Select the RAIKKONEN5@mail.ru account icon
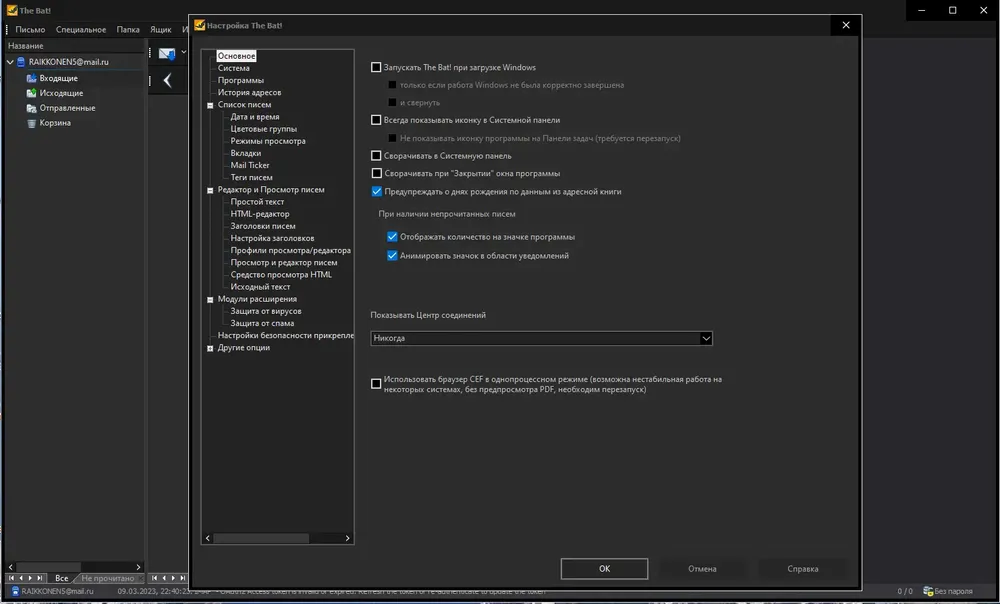Viewport: 1000px width, 604px height. click(21, 62)
